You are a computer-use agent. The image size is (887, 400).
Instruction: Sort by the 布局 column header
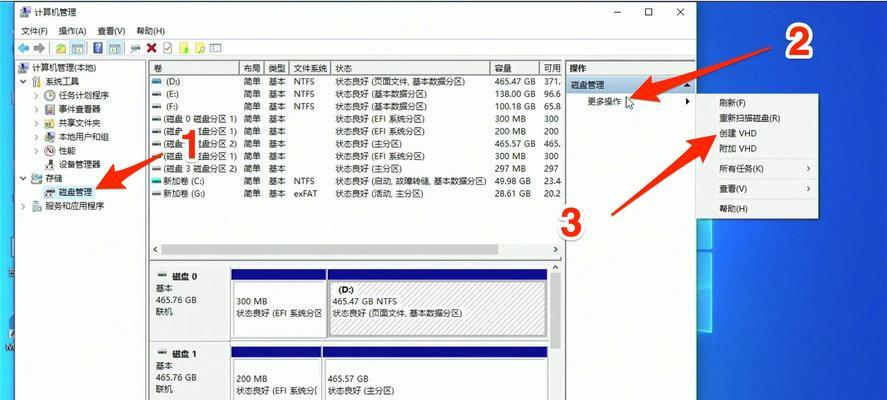click(x=252, y=68)
